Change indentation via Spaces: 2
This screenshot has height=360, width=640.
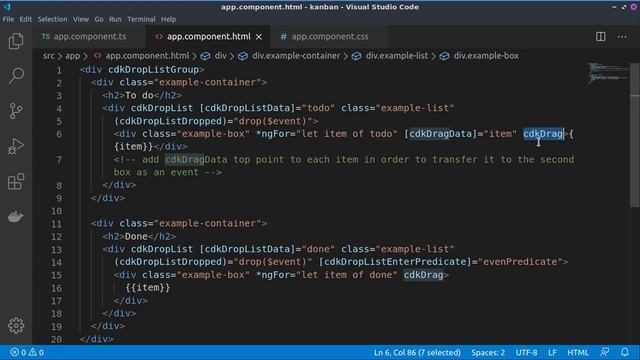(488, 352)
